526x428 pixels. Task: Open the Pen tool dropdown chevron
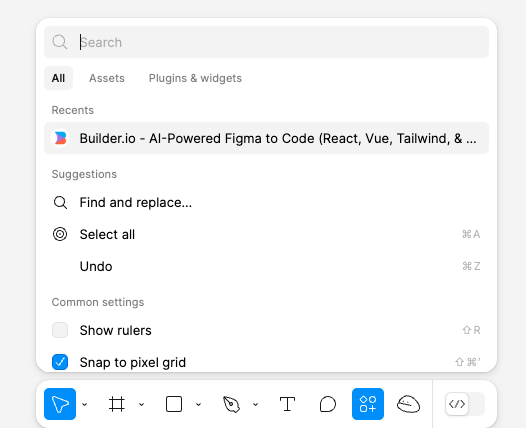(x=256, y=404)
